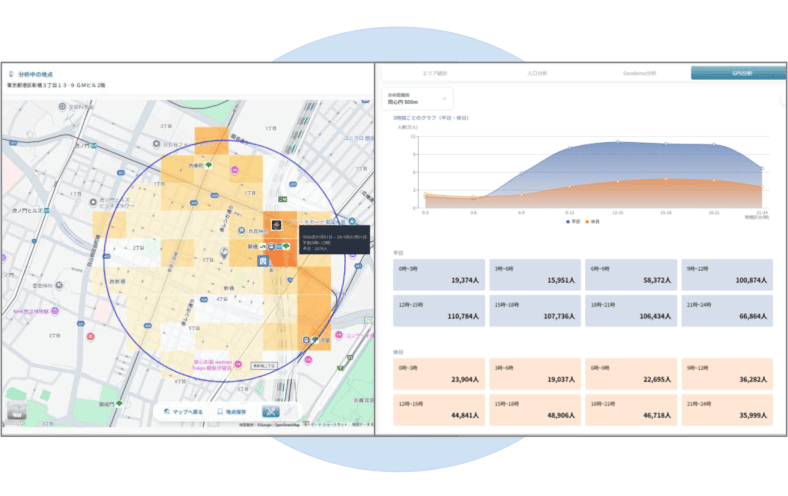Screen dimensions: 788x496
Task: Click the analyzed address text under 分析中の地点
Action: (x=56, y=85)
